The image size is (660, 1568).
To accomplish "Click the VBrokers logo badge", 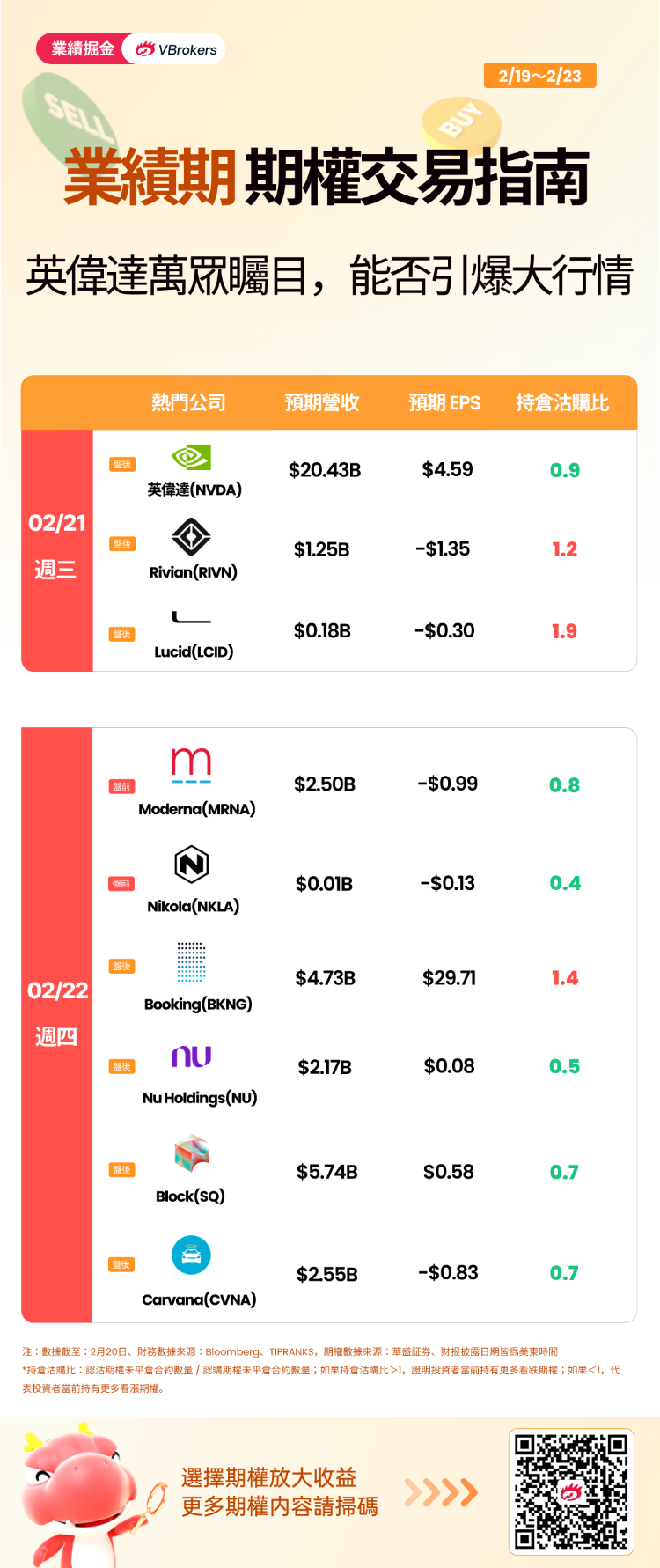I will 176,49.
